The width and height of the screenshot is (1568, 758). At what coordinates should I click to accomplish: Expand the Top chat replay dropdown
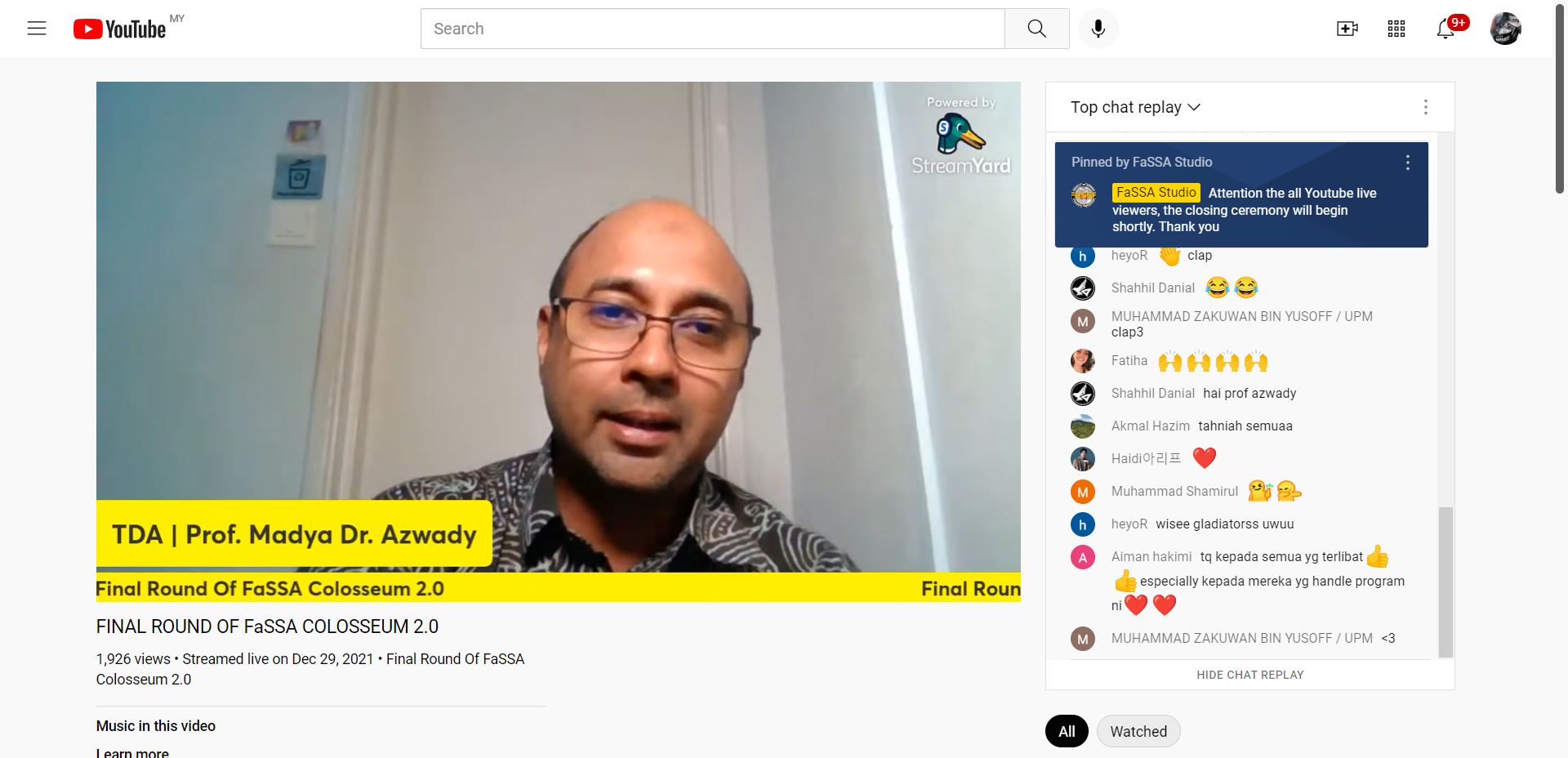1135,107
